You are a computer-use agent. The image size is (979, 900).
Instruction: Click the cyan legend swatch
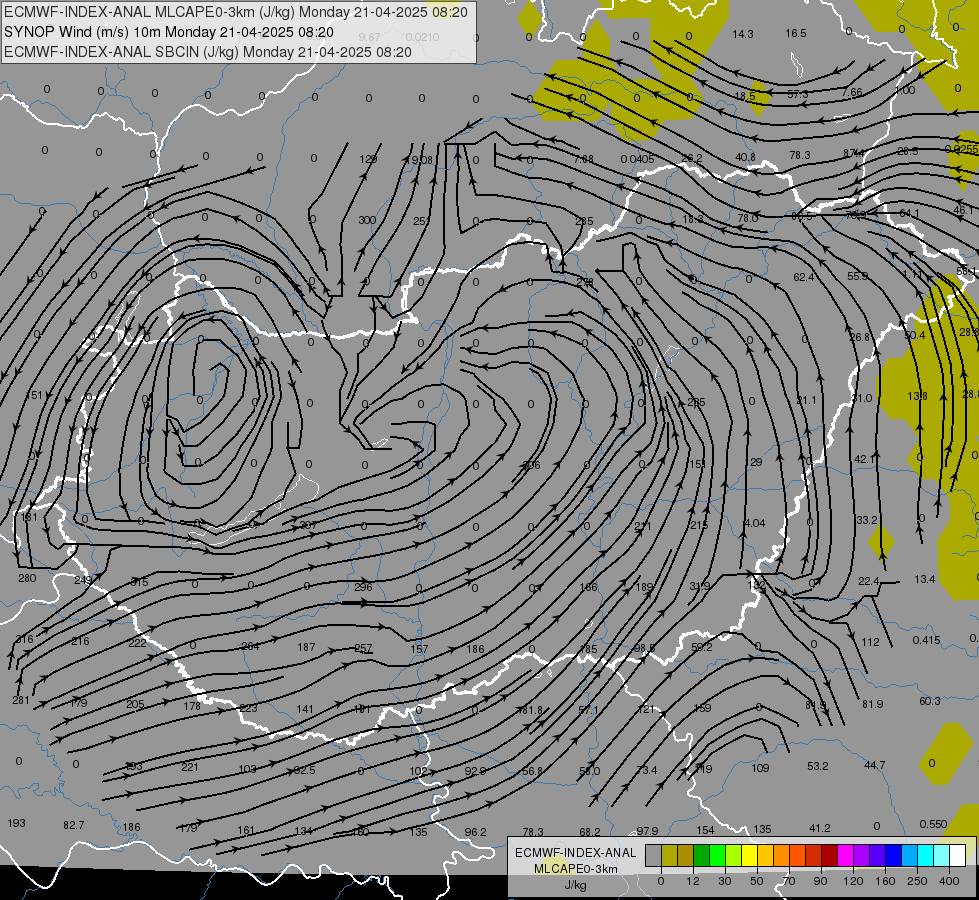pyautogui.click(x=925, y=855)
